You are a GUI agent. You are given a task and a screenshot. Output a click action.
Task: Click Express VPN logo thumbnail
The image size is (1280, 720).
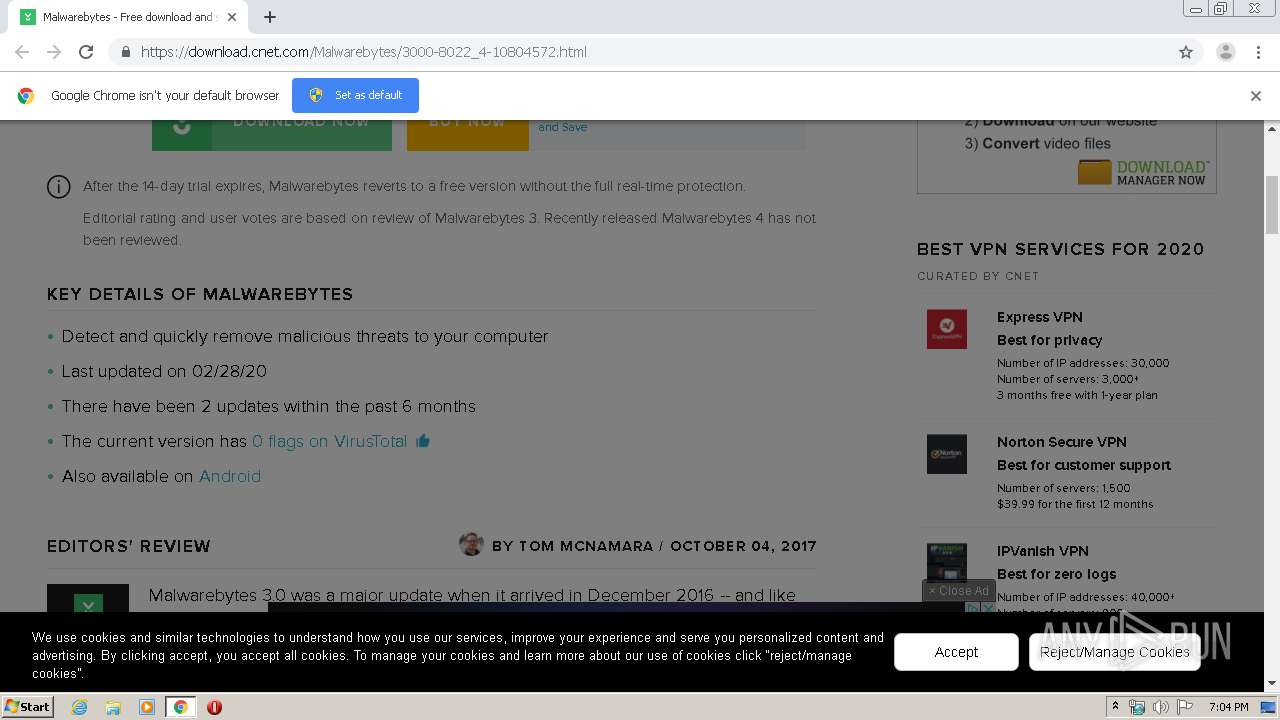(947, 329)
